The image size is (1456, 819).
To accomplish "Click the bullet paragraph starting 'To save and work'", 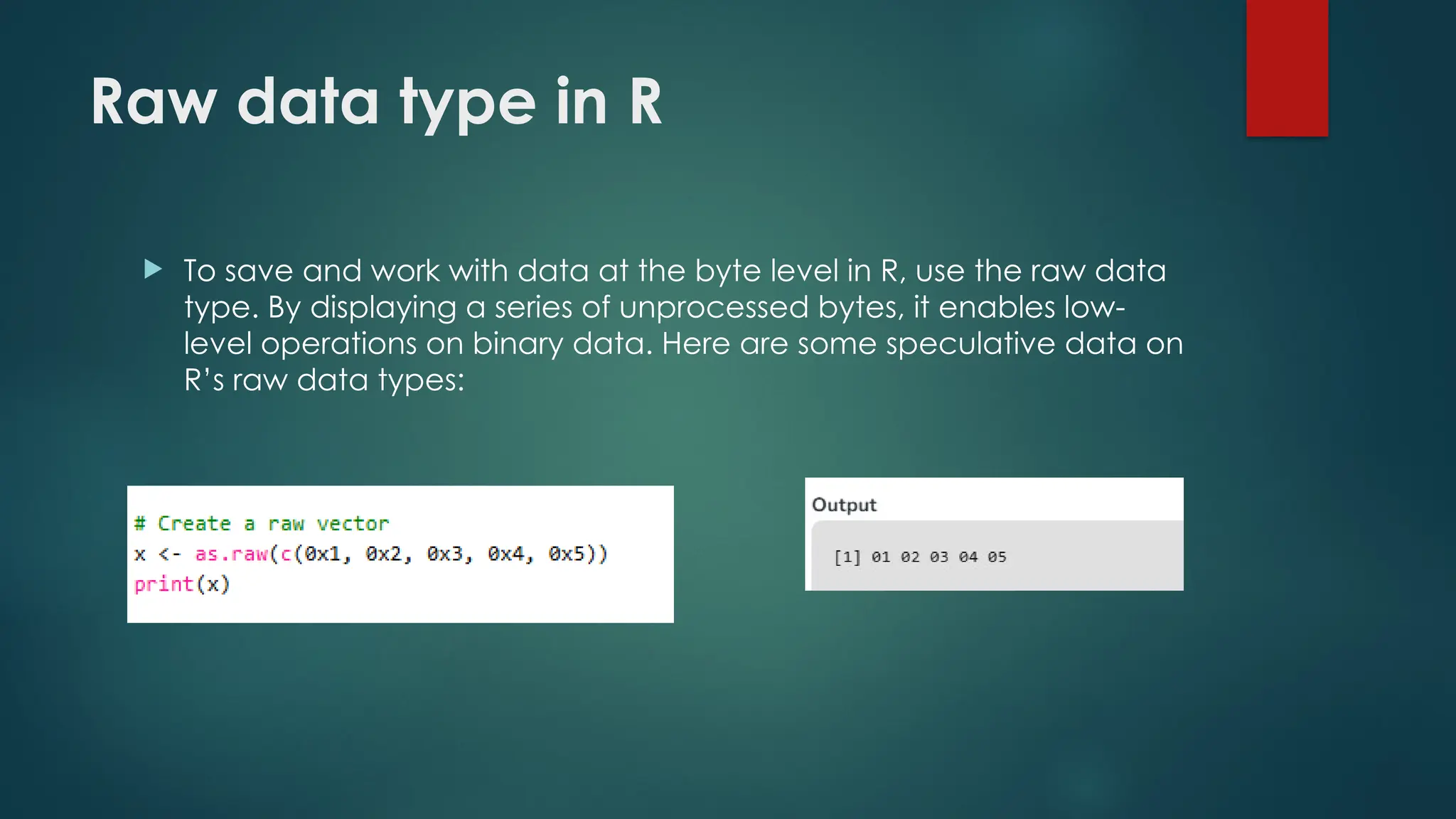I will (683, 325).
